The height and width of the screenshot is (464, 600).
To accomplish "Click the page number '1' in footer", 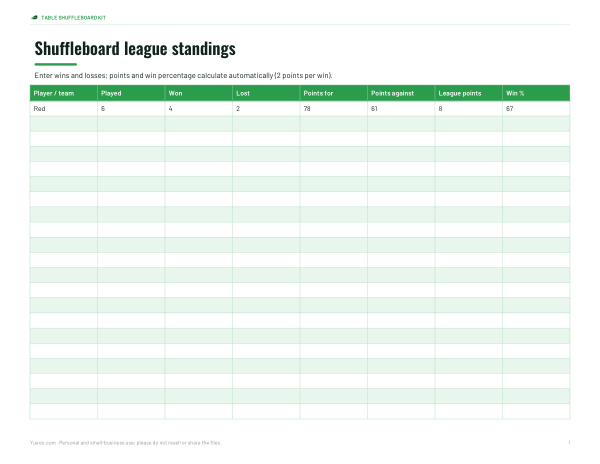I will [x=569, y=443].
